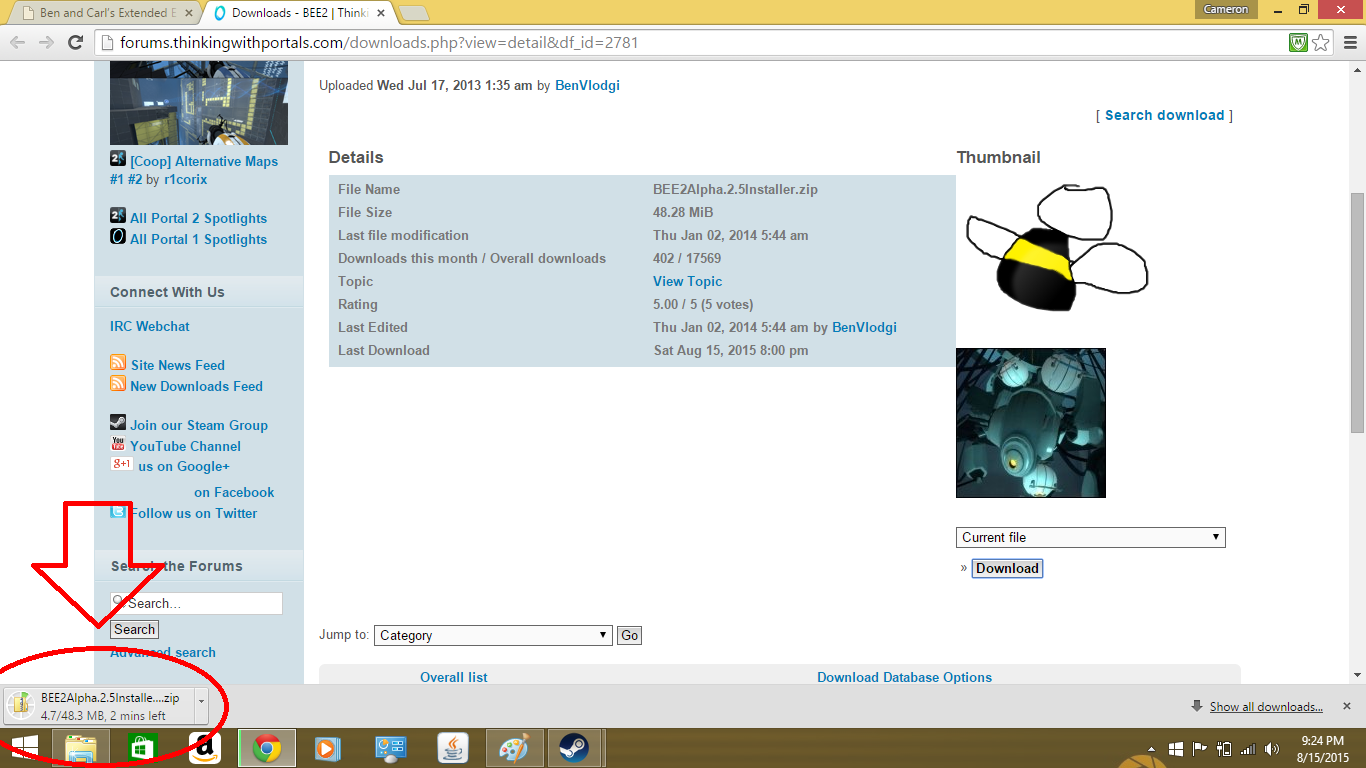Click the Site News Feed RSS icon
The height and width of the screenshot is (768, 1366).
coord(118,363)
